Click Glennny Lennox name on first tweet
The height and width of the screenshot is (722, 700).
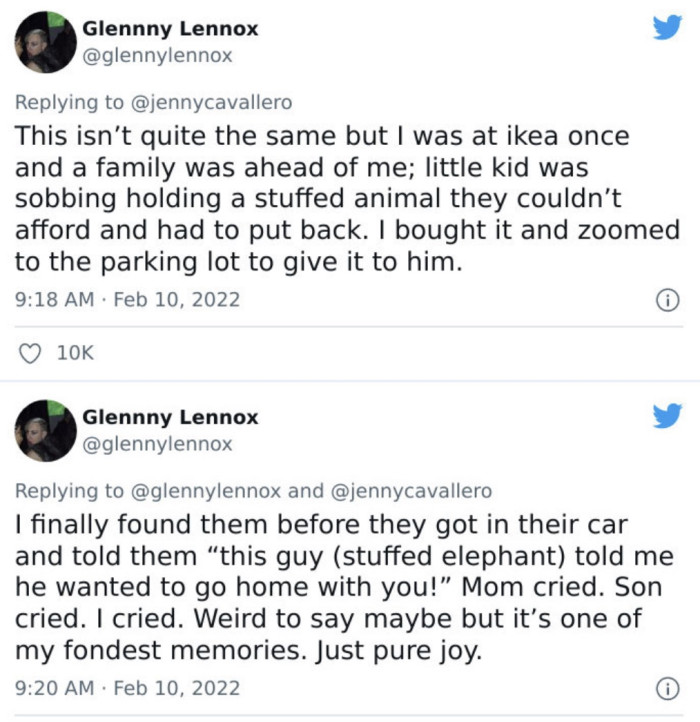[x=170, y=29]
